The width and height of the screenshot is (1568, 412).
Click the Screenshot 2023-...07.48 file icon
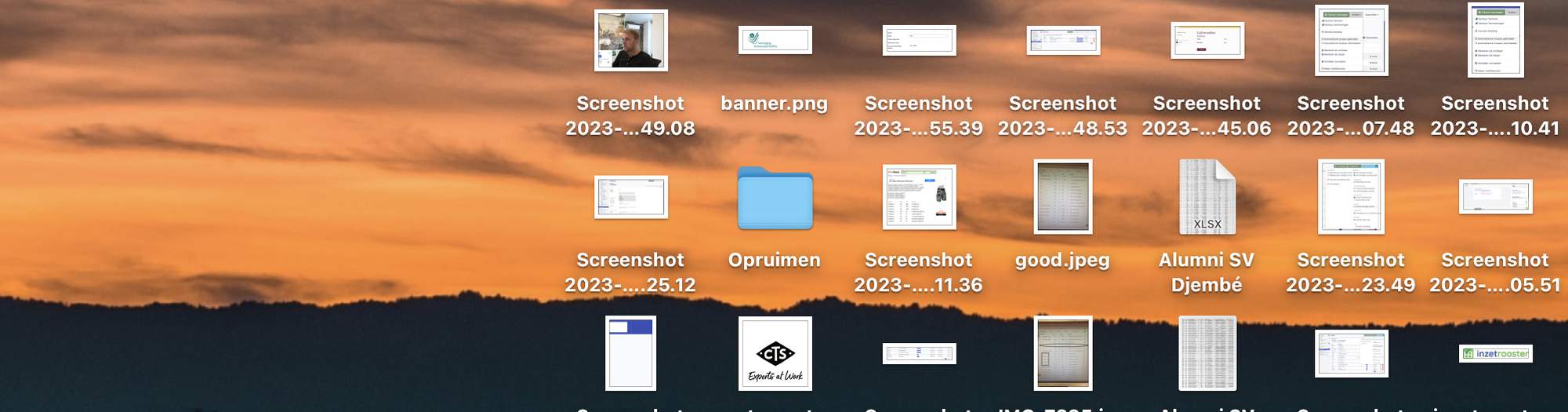pyautogui.click(x=1351, y=41)
